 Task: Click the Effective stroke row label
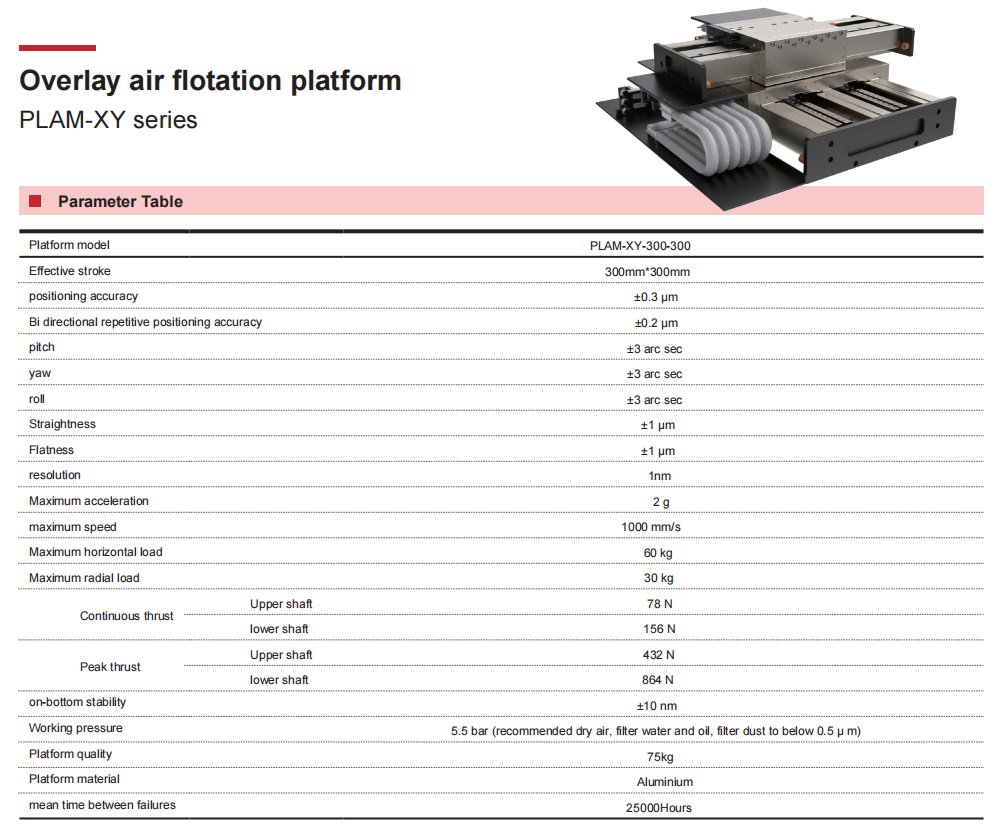pyautogui.click(x=70, y=271)
